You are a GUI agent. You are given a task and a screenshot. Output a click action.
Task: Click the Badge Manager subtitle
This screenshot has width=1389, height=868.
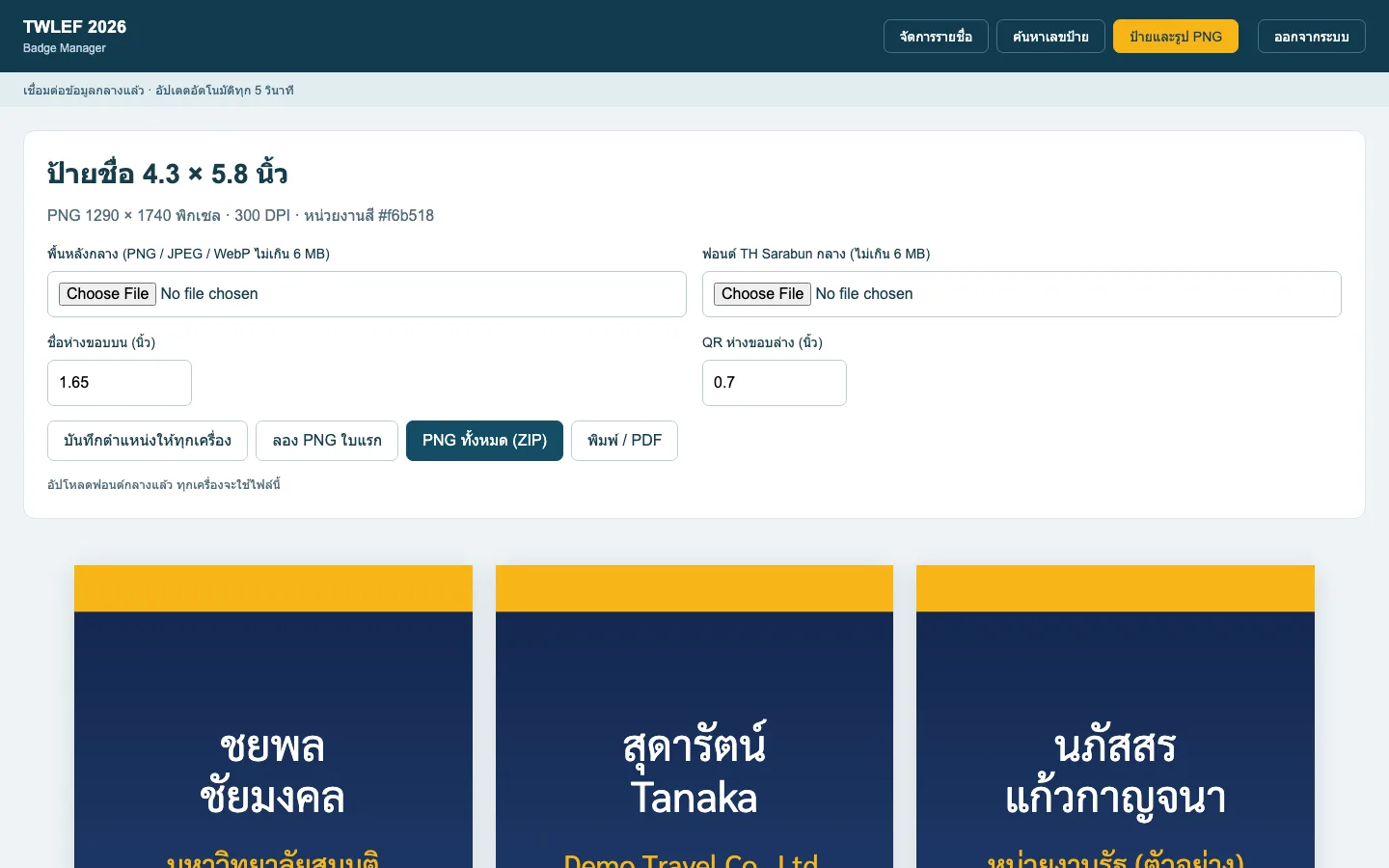click(x=65, y=48)
